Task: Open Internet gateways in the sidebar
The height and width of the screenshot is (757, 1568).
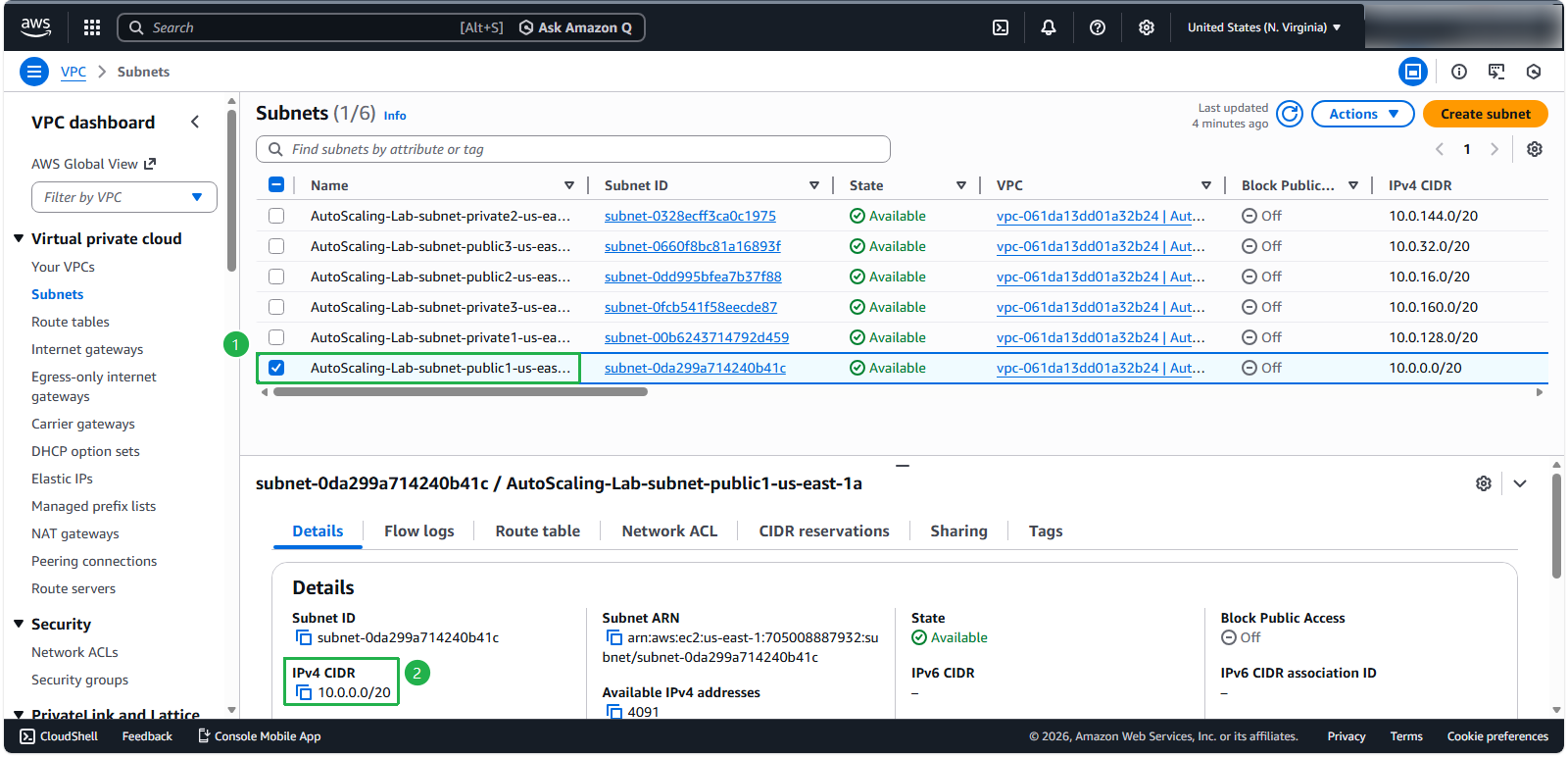Action: coord(87,349)
